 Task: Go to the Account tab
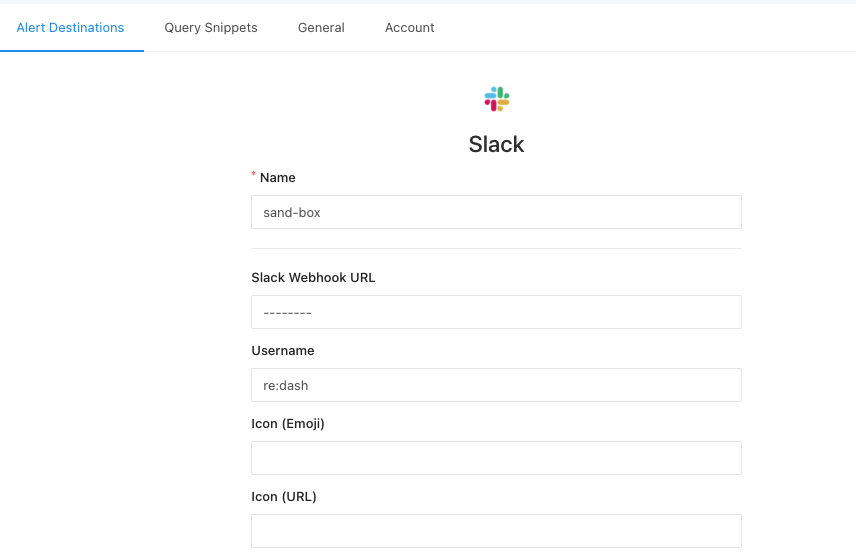pyautogui.click(x=409, y=28)
